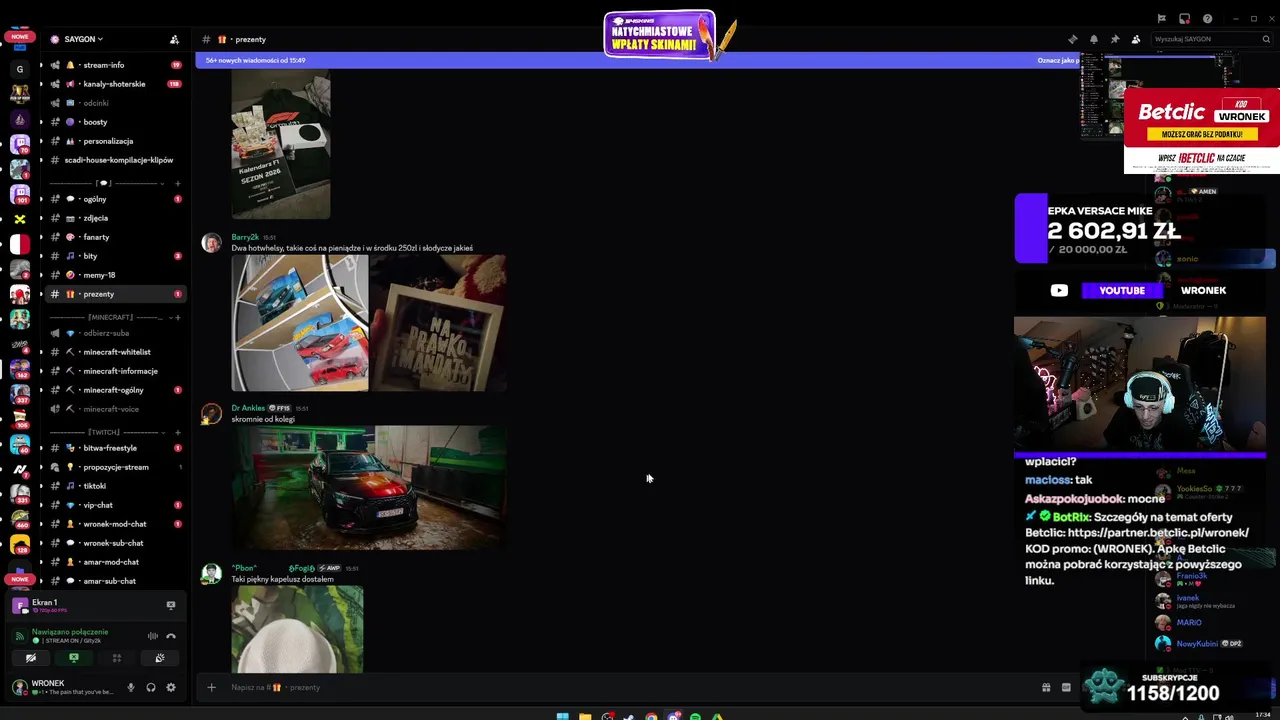Viewport: 1280px width, 720px height.
Task: Click Barry2k's avatar
Action: tap(211, 243)
